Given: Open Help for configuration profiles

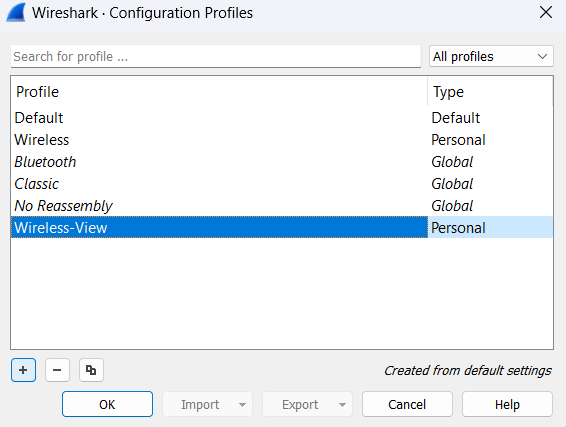Looking at the screenshot, I should 507,404.
